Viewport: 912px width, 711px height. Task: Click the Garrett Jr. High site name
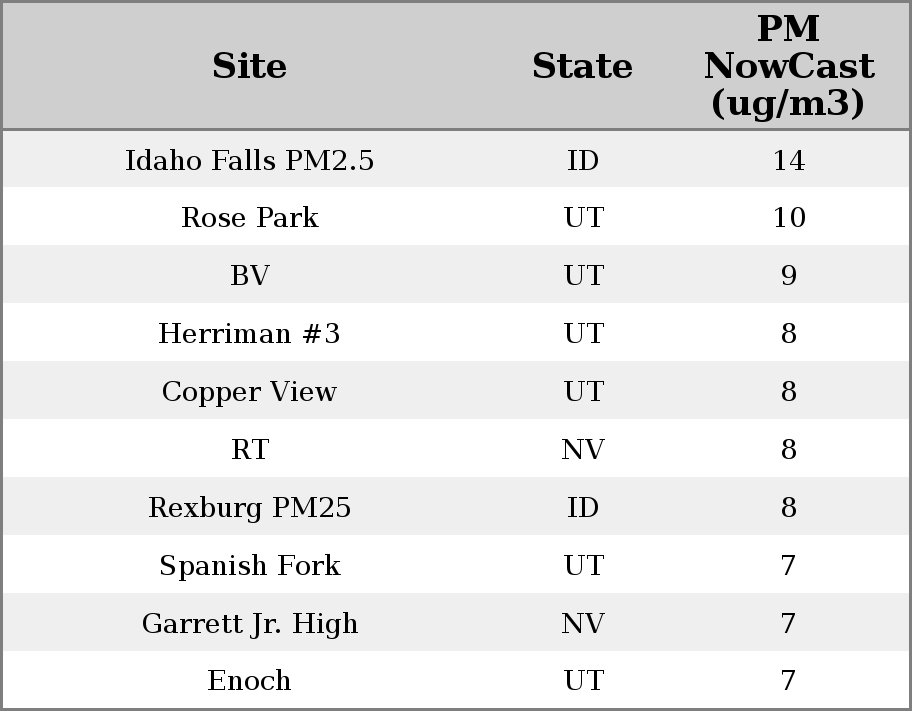(x=249, y=624)
